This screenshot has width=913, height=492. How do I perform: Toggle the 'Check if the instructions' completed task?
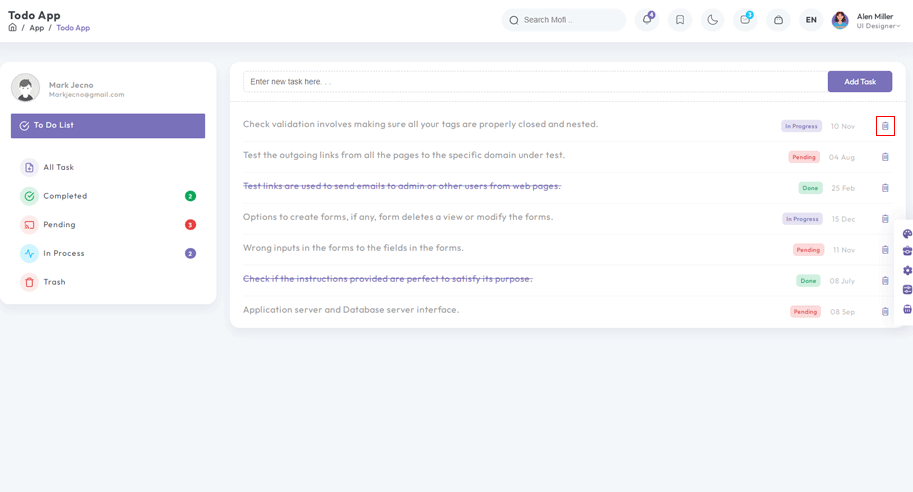pos(387,279)
